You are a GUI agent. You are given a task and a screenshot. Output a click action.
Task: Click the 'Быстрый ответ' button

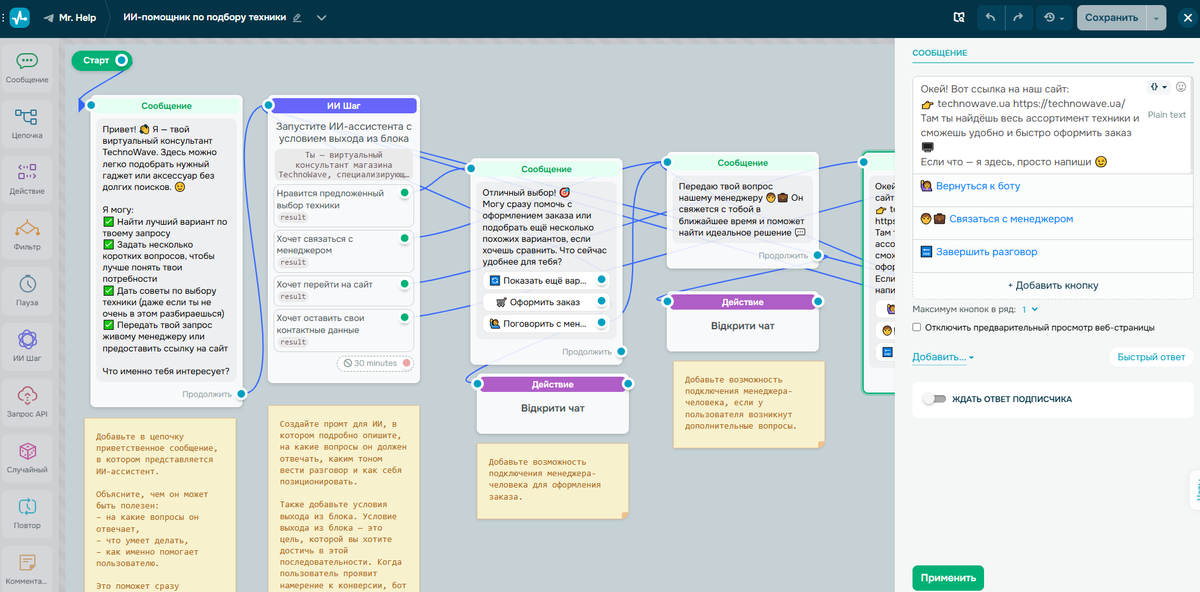click(x=1151, y=357)
